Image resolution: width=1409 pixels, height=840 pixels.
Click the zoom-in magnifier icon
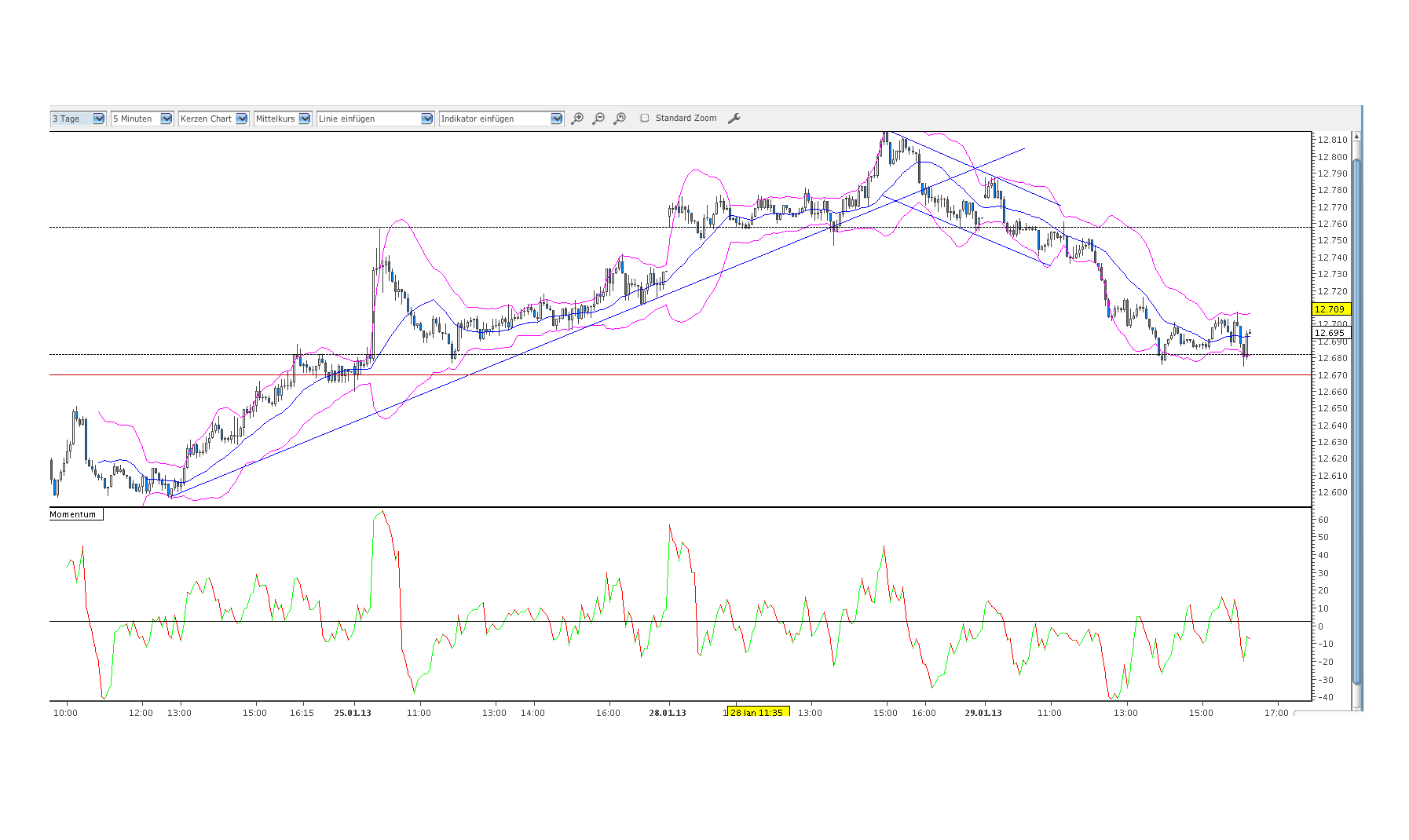click(x=577, y=118)
